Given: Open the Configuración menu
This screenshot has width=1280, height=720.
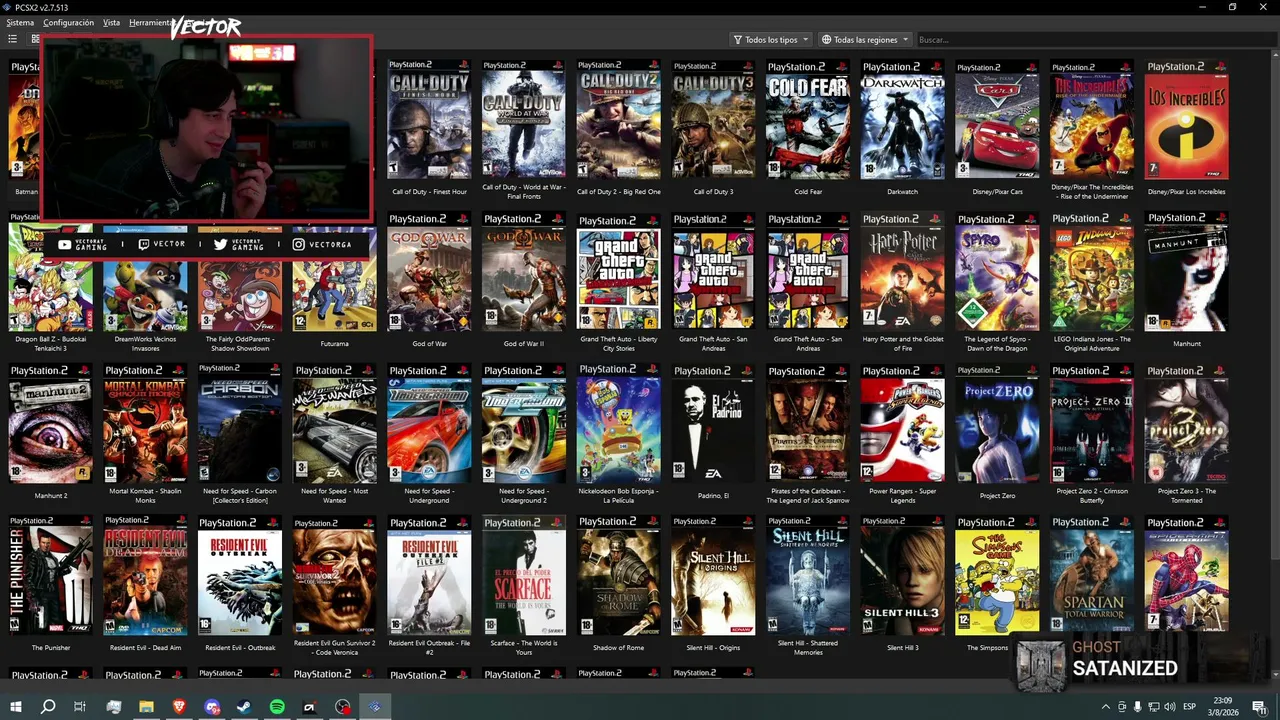Looking at the screenshot, I should tap(69, 22).
